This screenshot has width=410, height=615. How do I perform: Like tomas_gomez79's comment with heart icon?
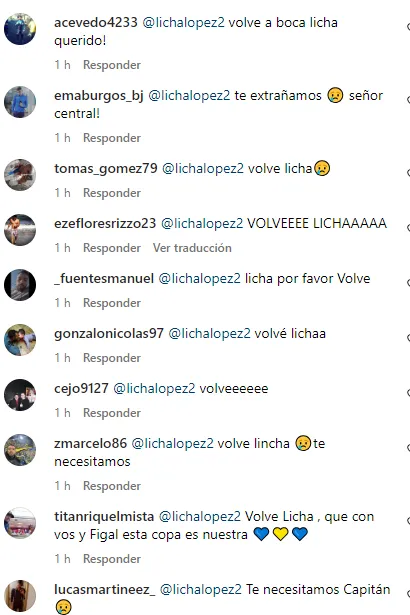coord(408,173)
